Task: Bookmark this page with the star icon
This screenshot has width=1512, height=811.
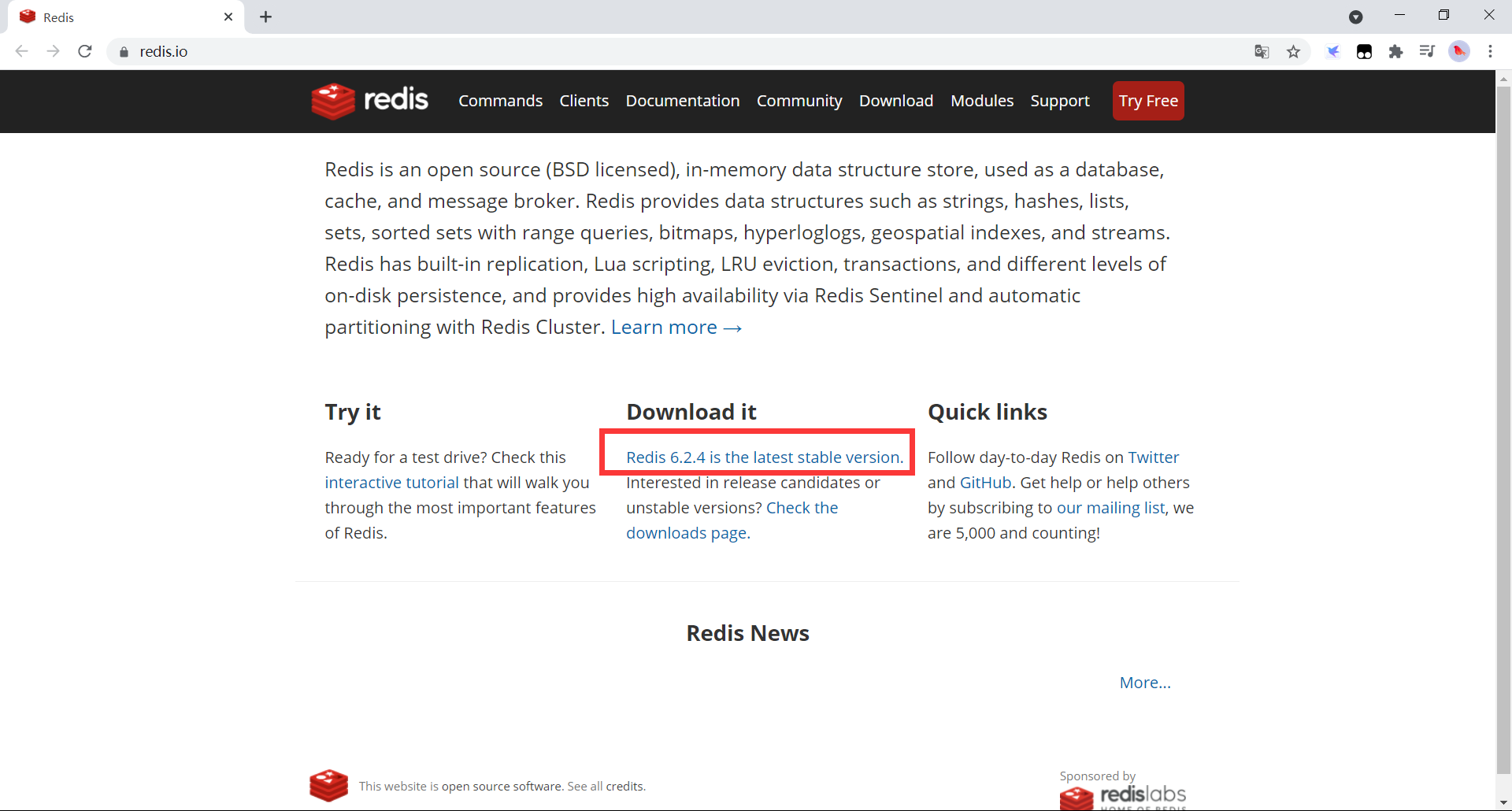Action: [1293, 52]
